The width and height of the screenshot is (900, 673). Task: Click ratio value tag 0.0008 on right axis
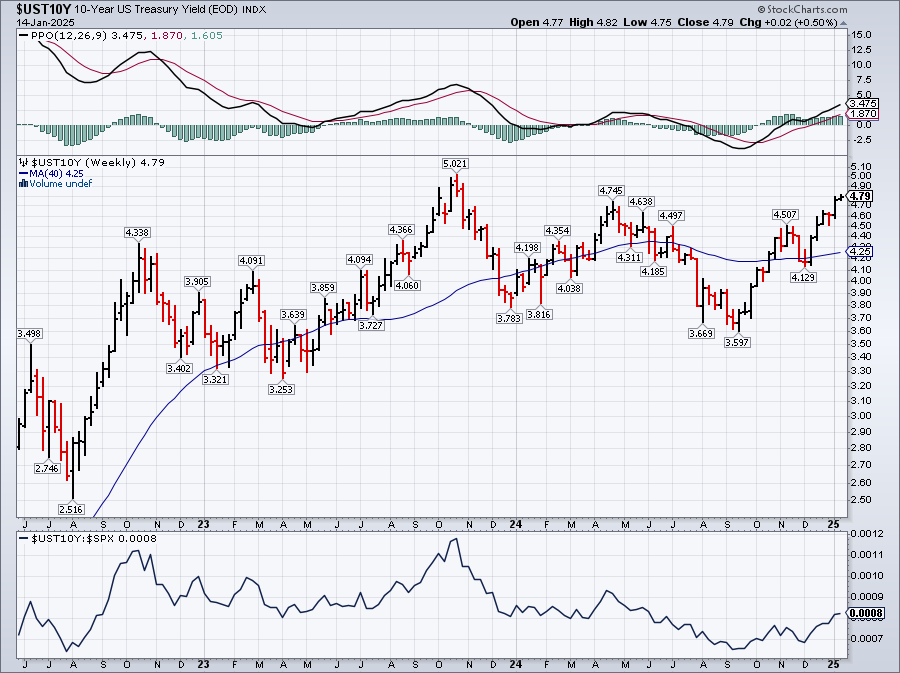pyautogui.click(x=863, y=613)
